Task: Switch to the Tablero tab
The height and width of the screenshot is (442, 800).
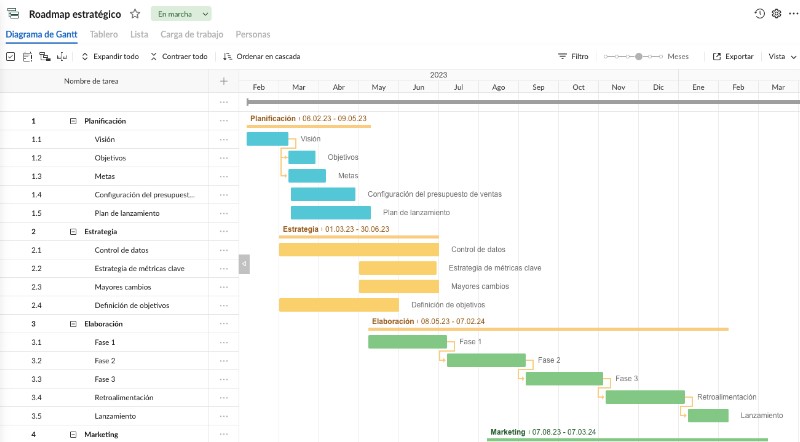Action: tap(104, 34)
